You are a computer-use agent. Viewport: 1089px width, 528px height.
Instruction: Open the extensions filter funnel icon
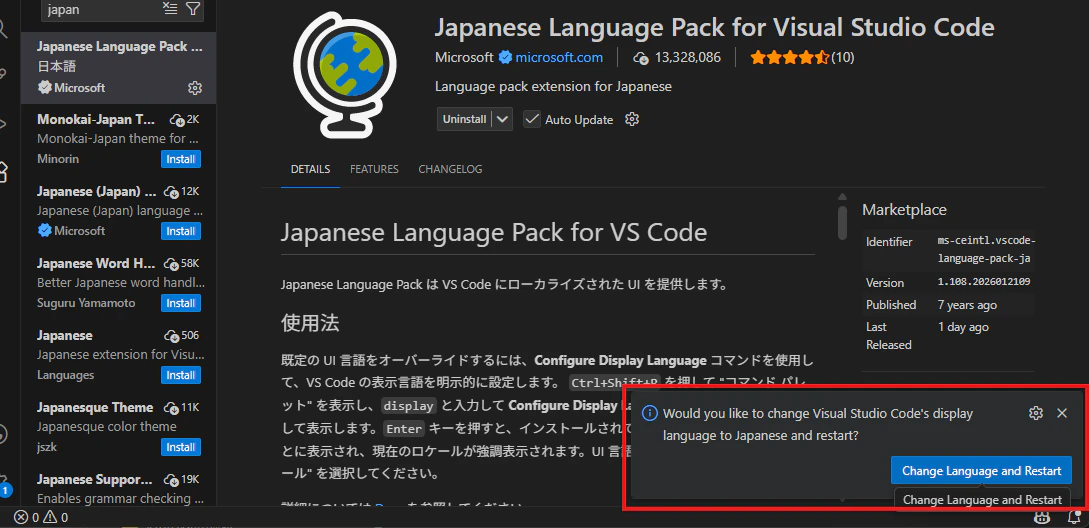click(x=193, y=8)
